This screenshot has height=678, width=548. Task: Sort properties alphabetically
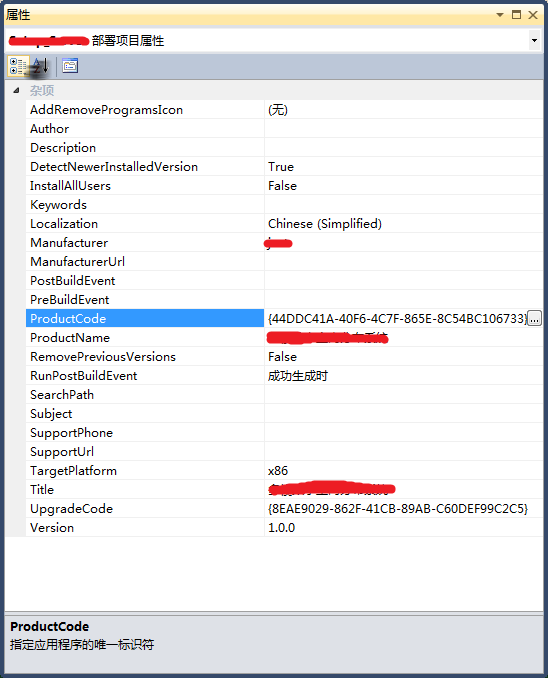(x=41, y=66)
